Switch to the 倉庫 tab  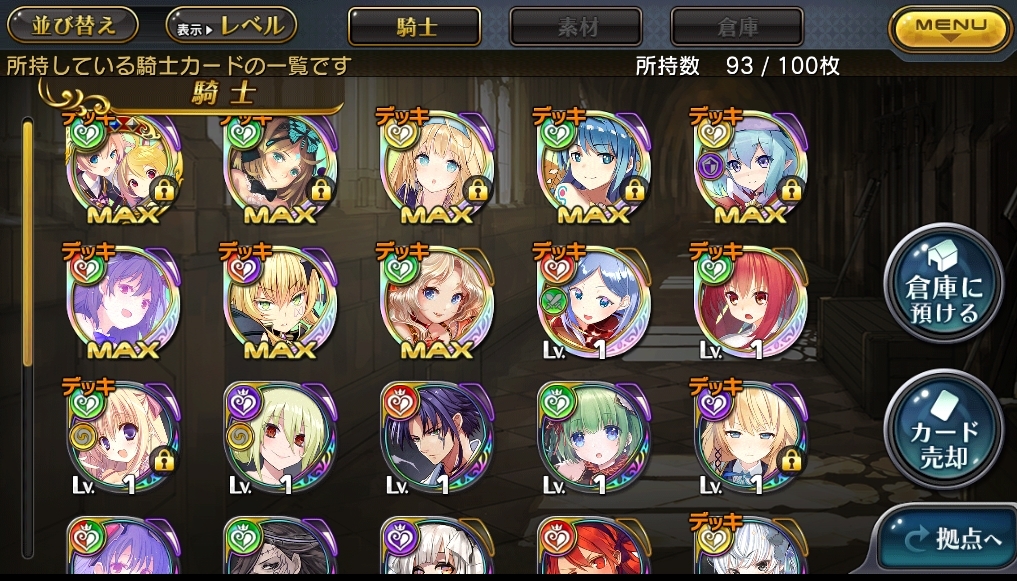tap(737, 27)
